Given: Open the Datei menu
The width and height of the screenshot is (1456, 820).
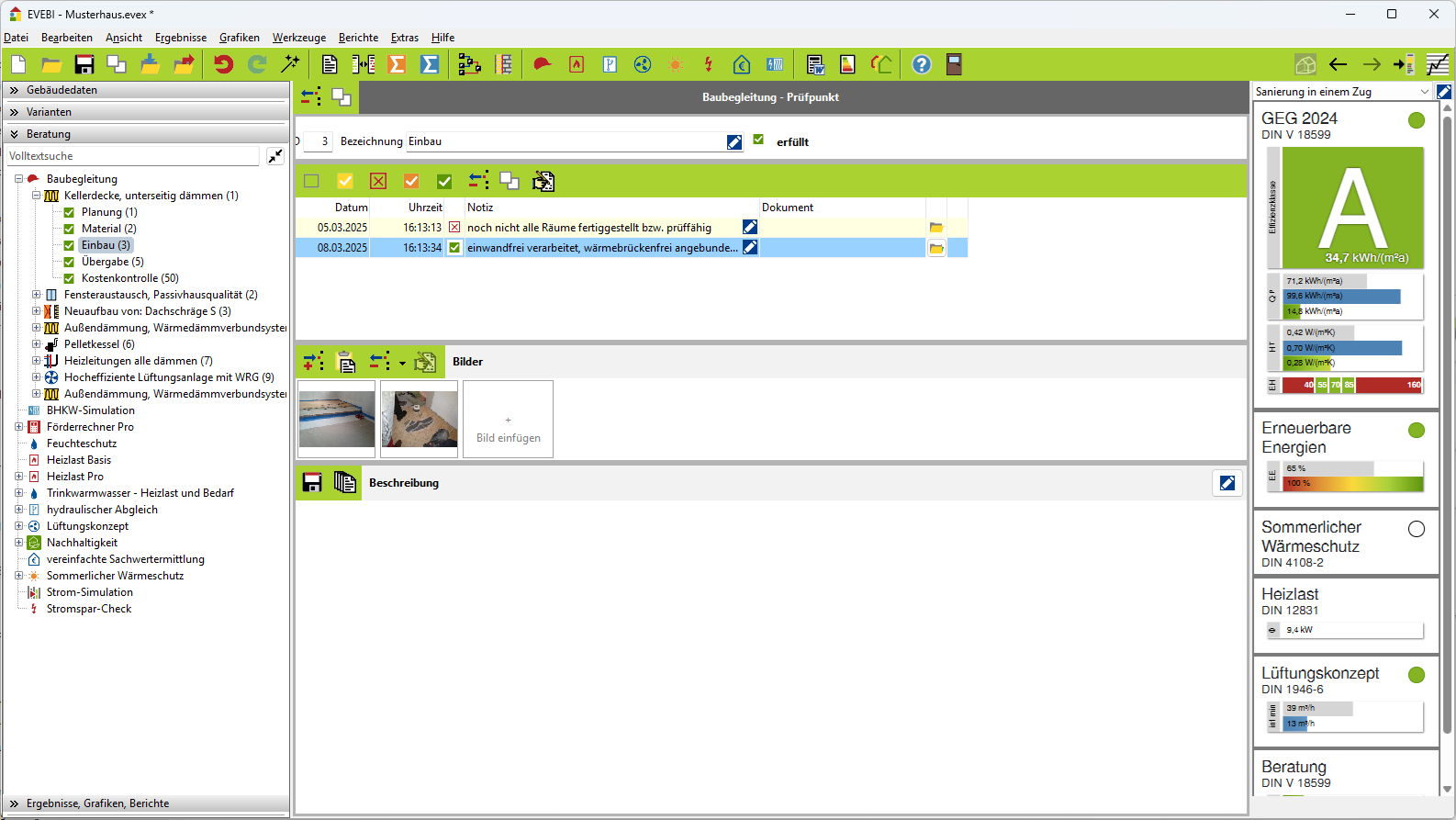Looking at the screenshot, I should coord(17,38).
